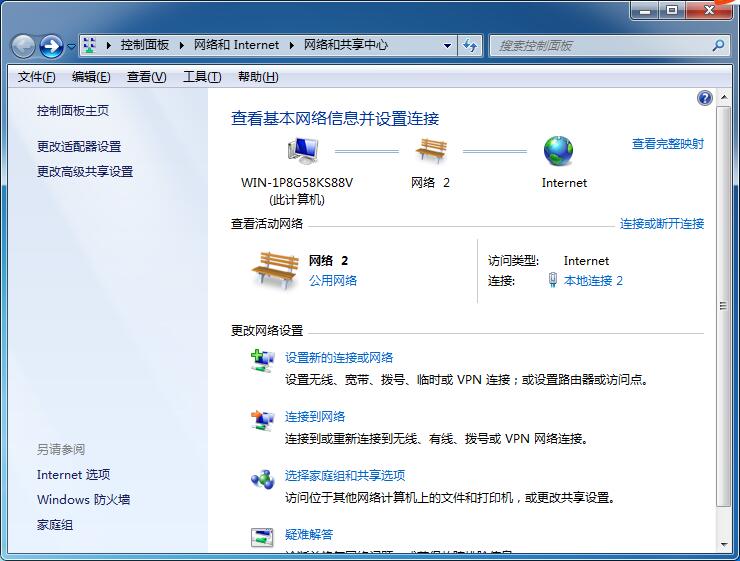The height and width of the screenshot is (561, 740).
Task: Expand the recent pages dropdown arrow
Action: click(x=71, y=46)
